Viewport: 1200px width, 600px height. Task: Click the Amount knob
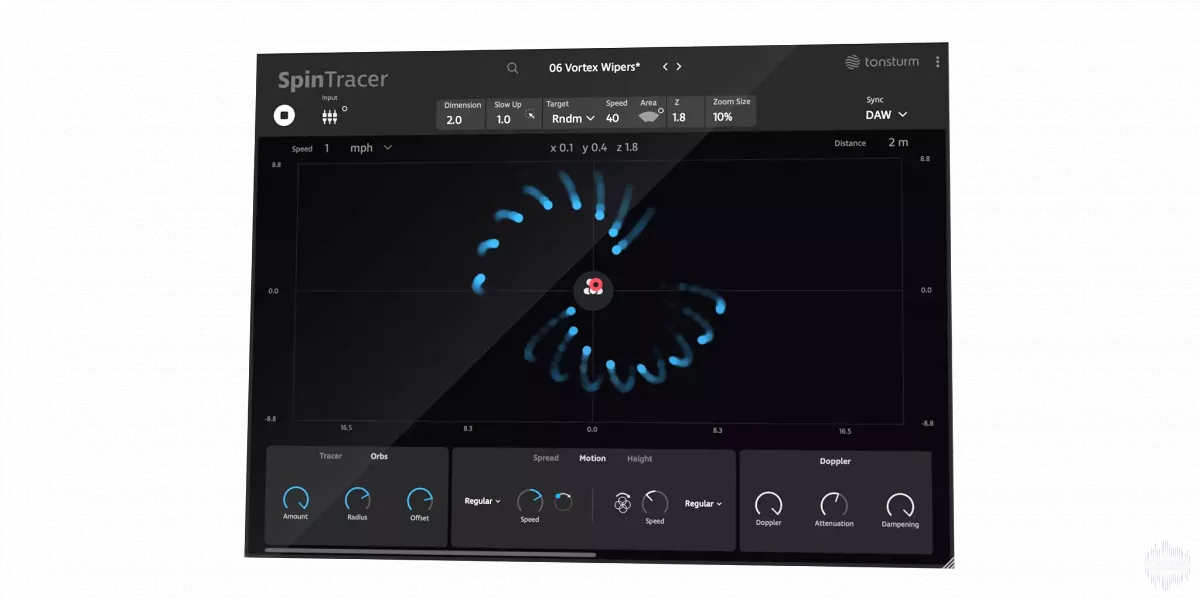click(x=296, y=498)
